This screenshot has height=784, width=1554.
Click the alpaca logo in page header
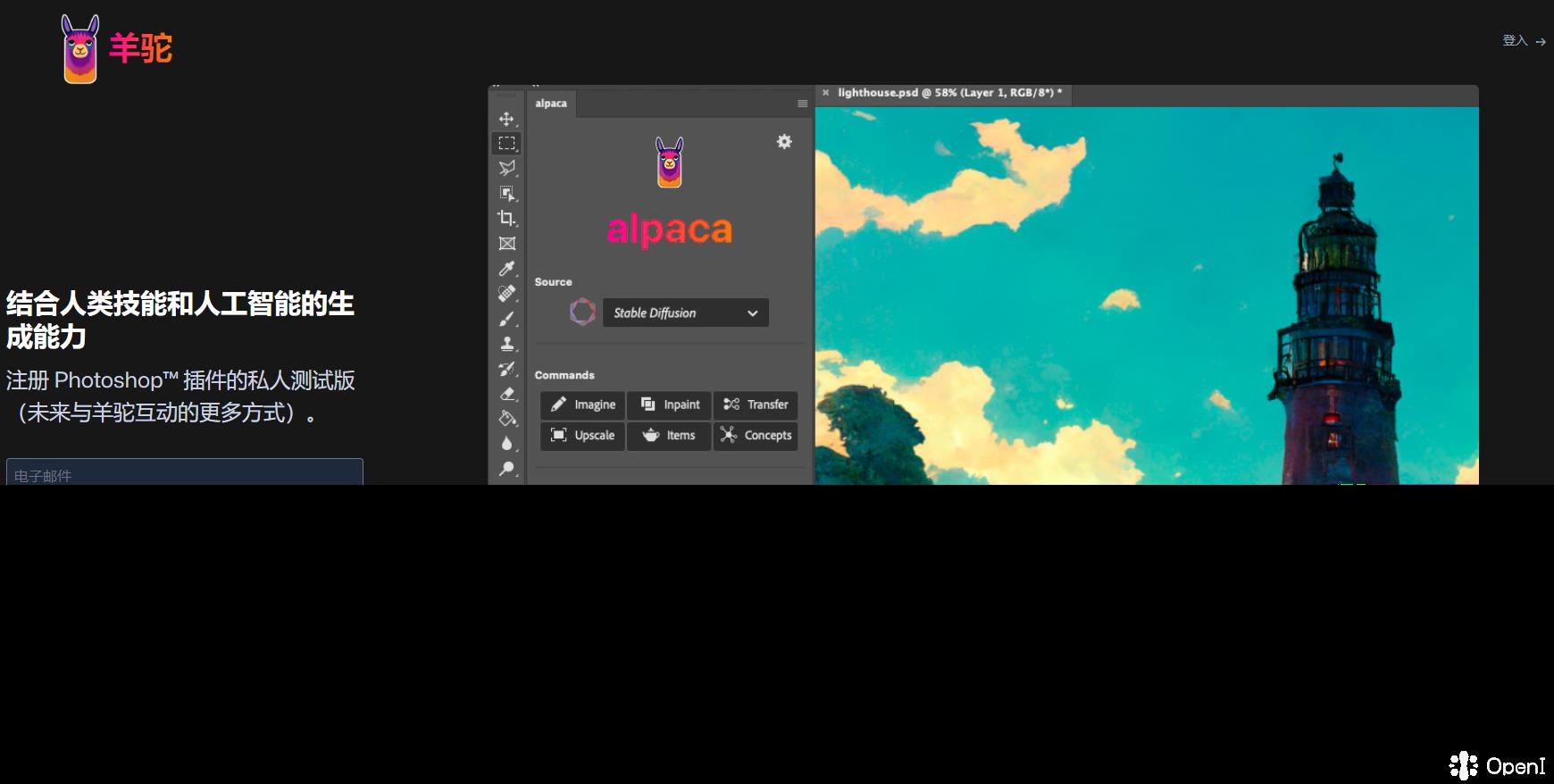point(79,49)
